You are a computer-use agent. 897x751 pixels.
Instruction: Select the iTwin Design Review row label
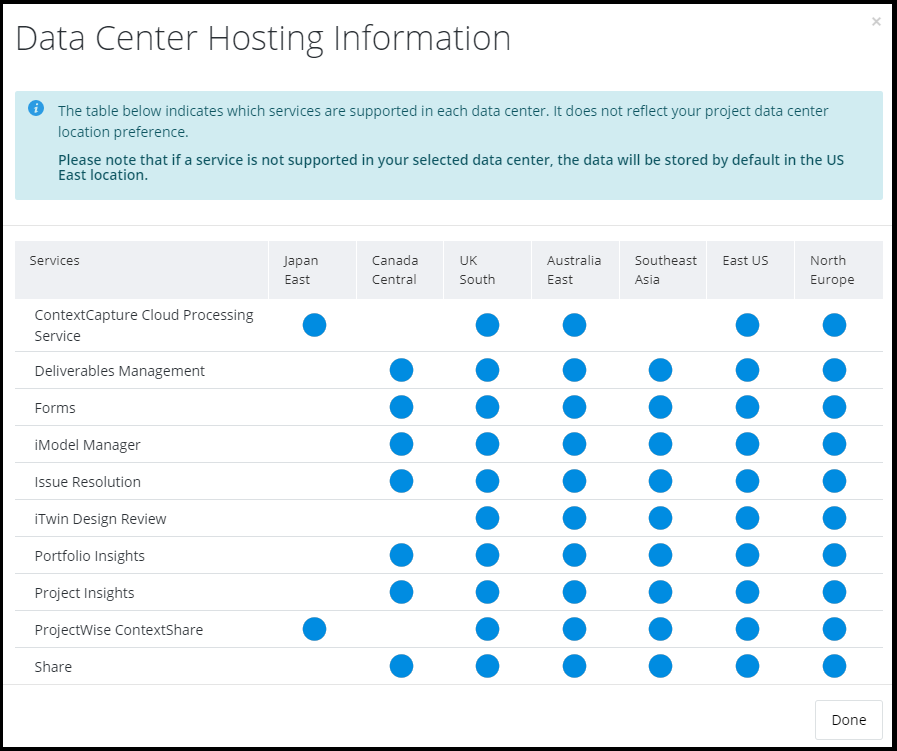(100, 519)
